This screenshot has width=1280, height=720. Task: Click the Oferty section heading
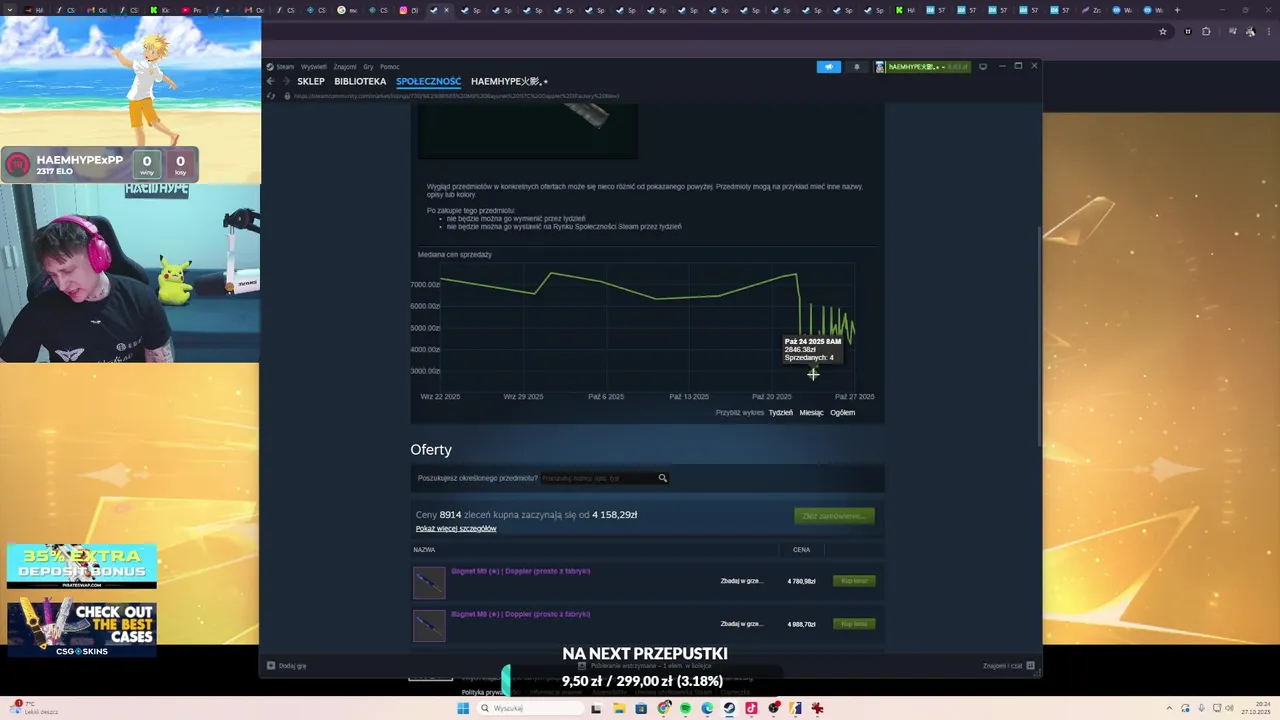pyautogui.click(x=431, y=450)
